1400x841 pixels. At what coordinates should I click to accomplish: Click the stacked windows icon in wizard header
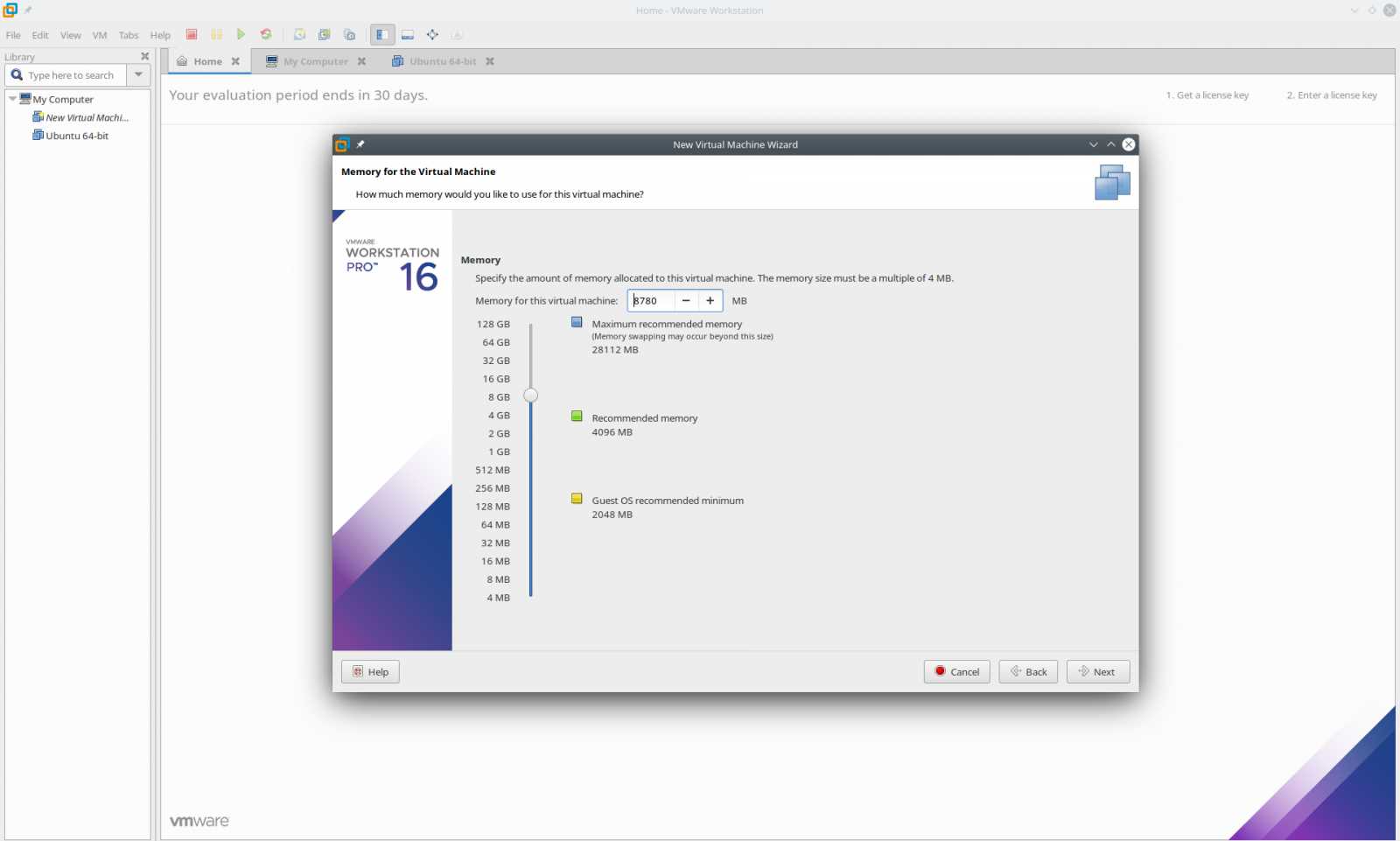[x=1112, y=182]
